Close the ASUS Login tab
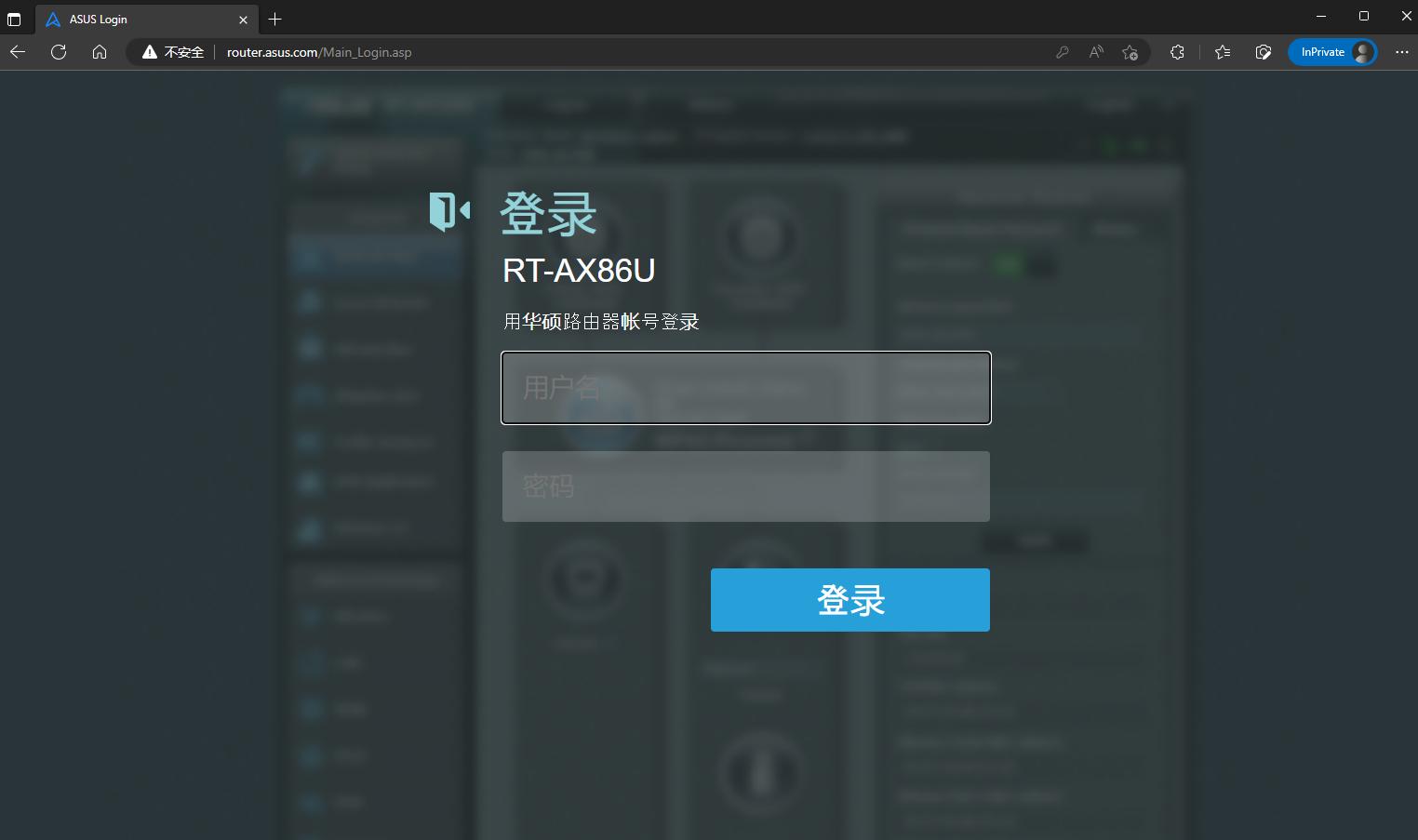The image size is (1418, 840). [x=244, y=20]
